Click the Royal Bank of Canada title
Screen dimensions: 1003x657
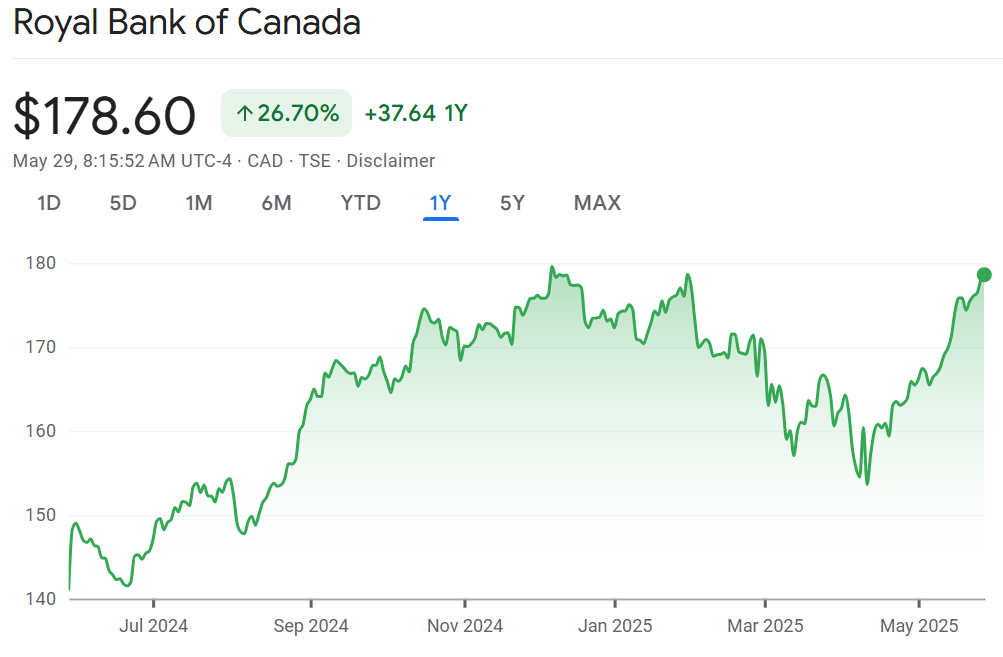[187, 23]
